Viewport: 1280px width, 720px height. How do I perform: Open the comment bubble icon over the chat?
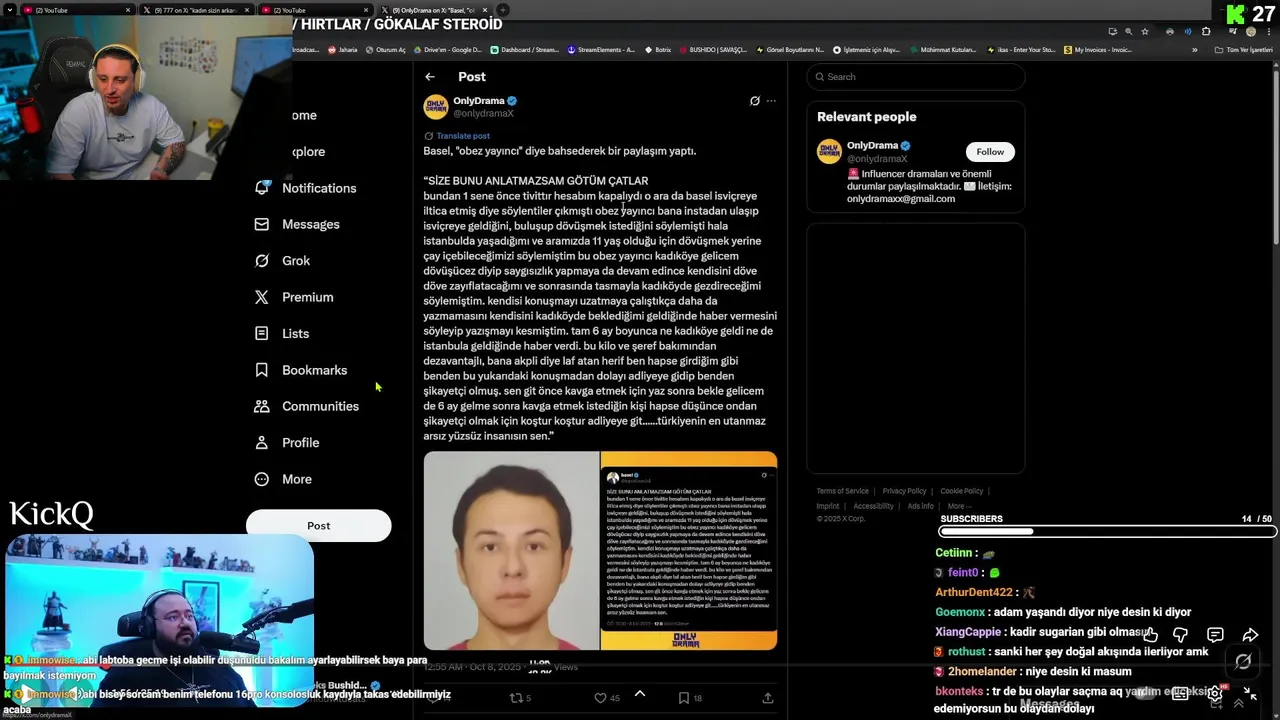(1215, 635)
